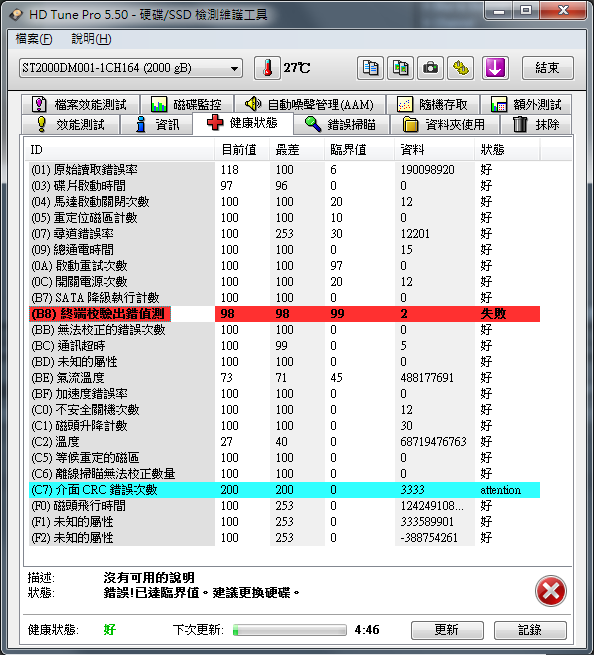Select the (C0) 不安全關機次數 row

click(284, 410)
